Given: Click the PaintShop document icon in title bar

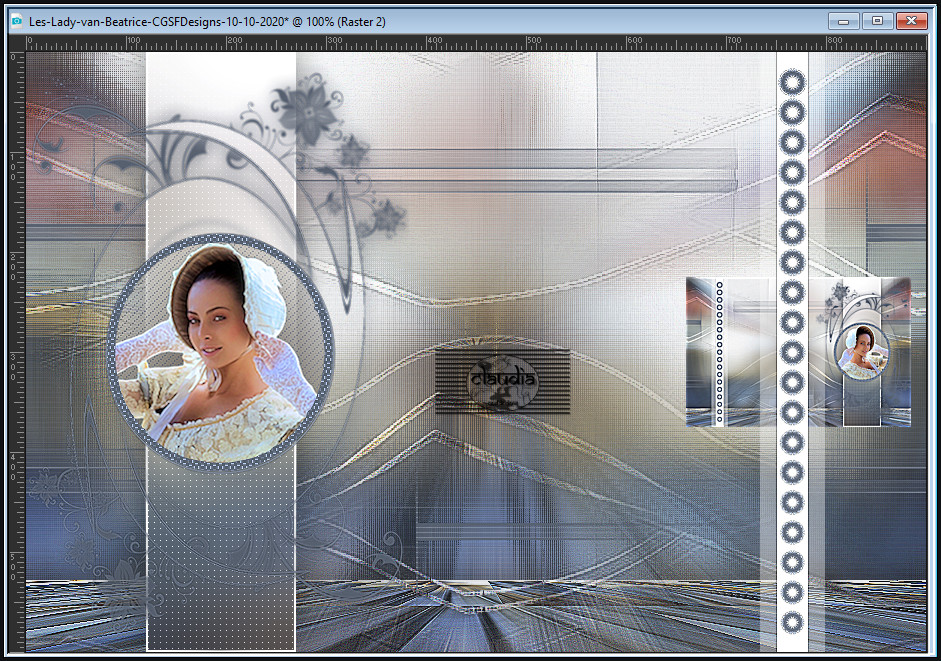Looking at the screenshot, I should click(x=17, y=21).
